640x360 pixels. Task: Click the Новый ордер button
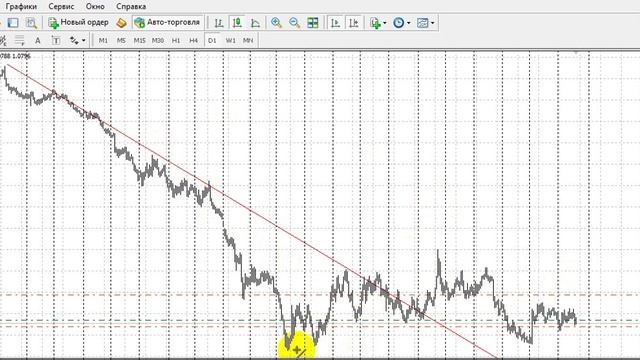(78, 22)
